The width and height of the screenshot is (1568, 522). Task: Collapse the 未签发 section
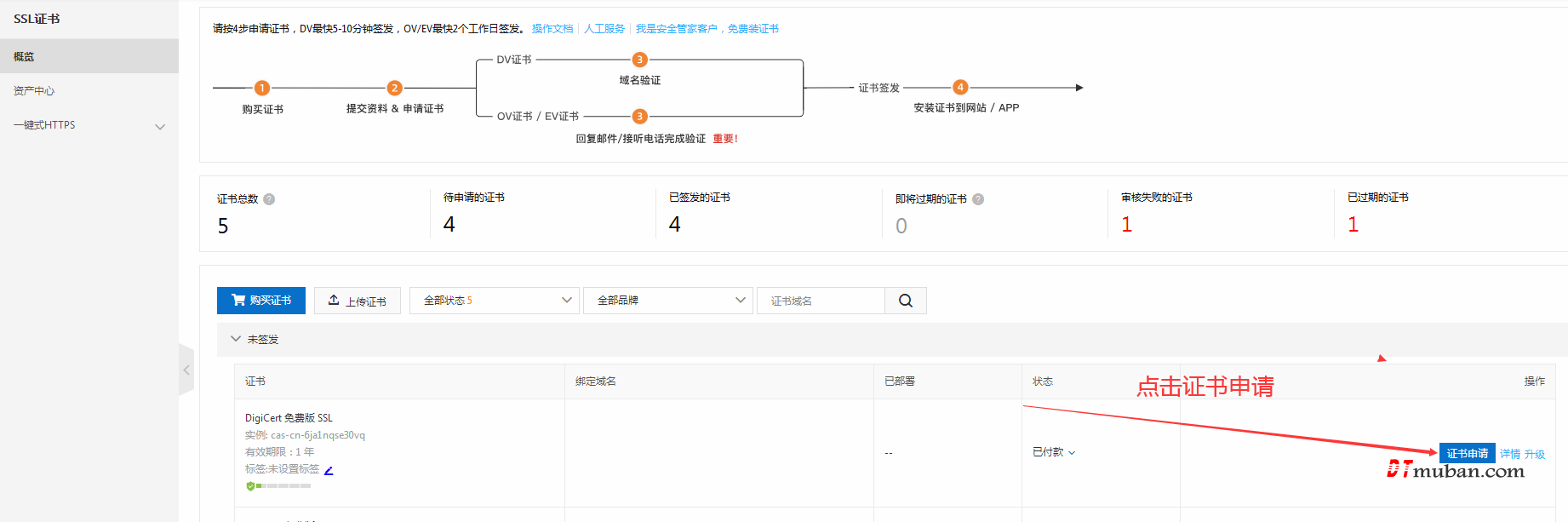click(236, 339)
